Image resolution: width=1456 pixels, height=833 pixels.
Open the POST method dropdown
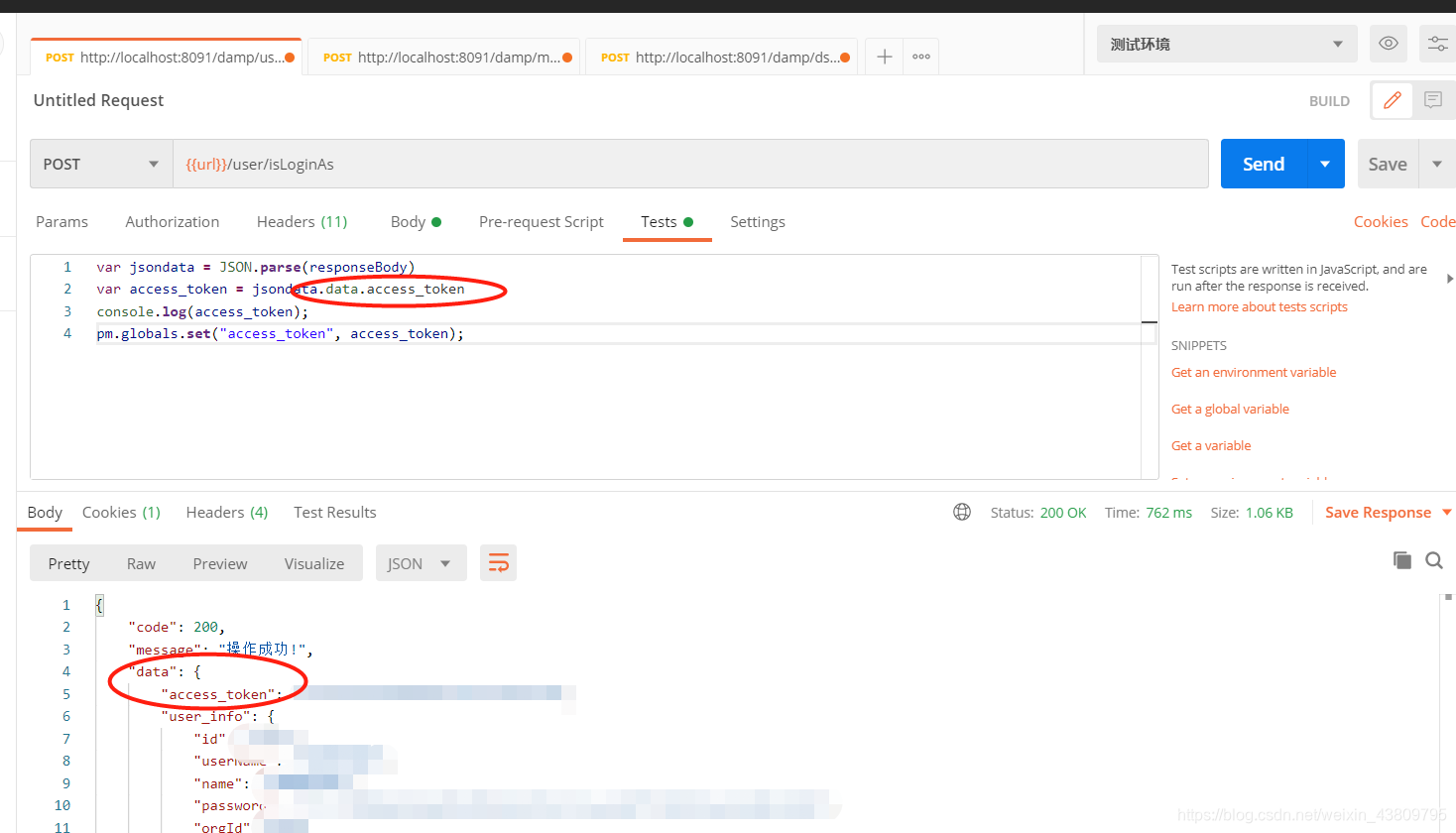pyautogui.click(x=101, y=164)
